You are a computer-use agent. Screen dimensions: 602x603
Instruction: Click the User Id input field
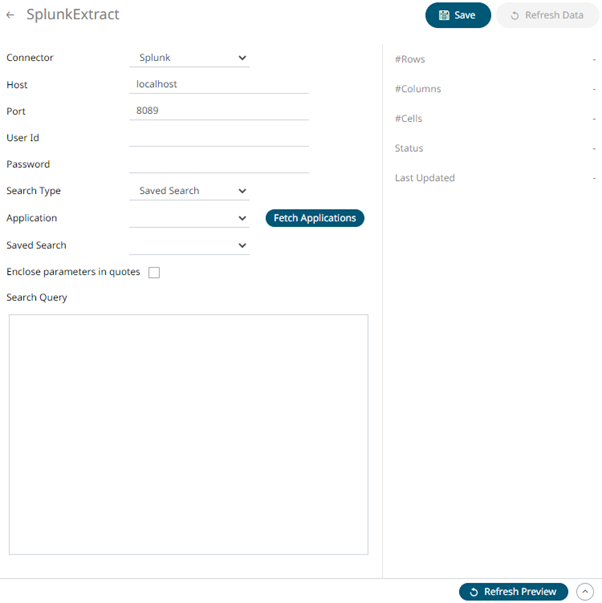tap(219, 138)
